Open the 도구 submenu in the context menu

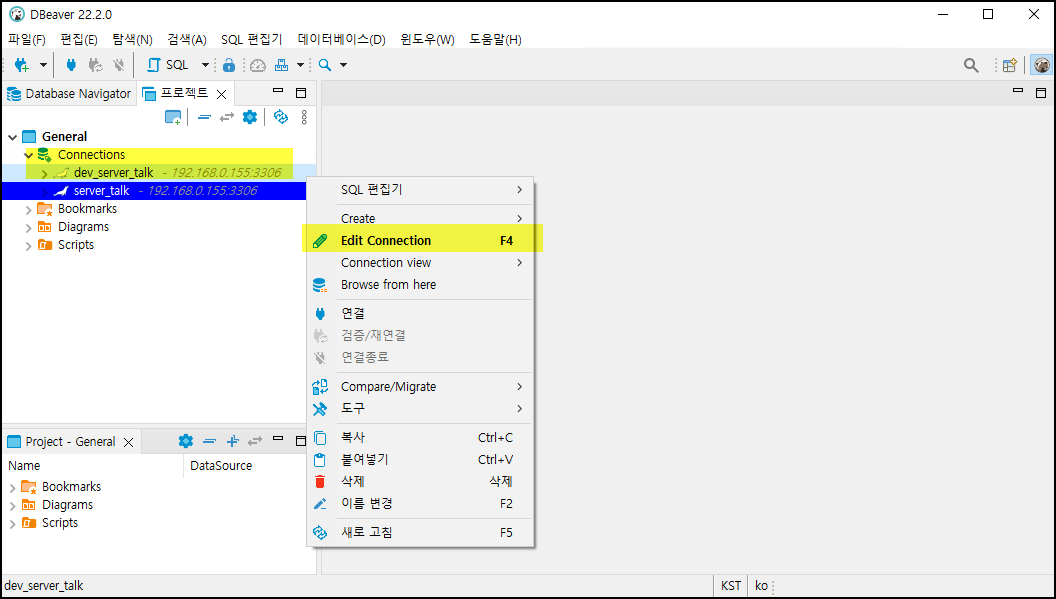(x=420, y=408)
